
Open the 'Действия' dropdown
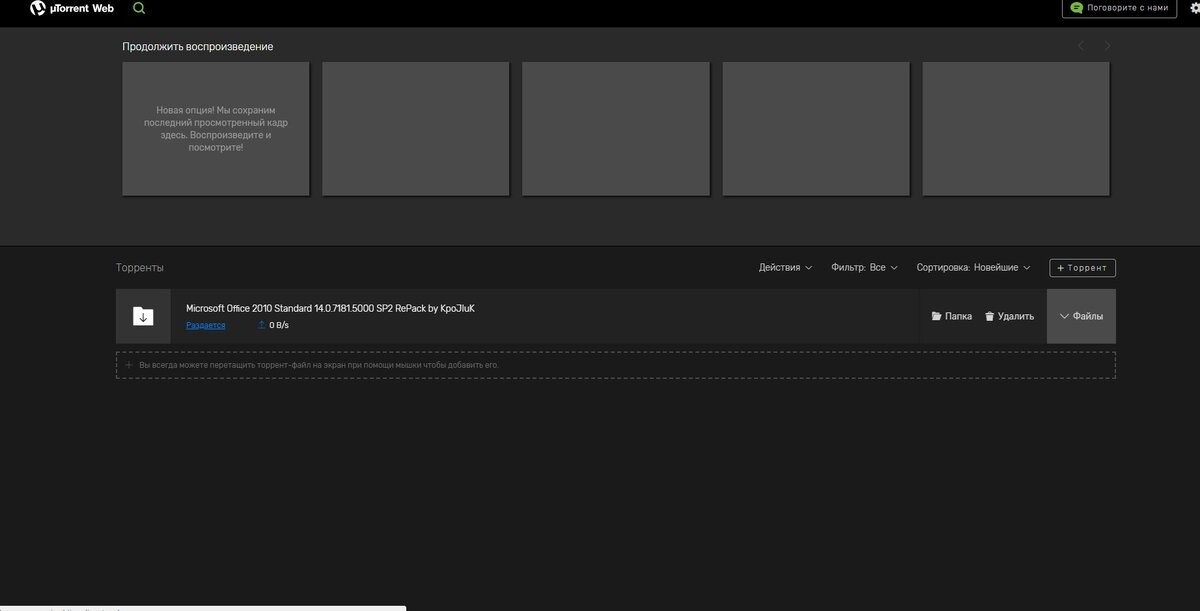785,268
